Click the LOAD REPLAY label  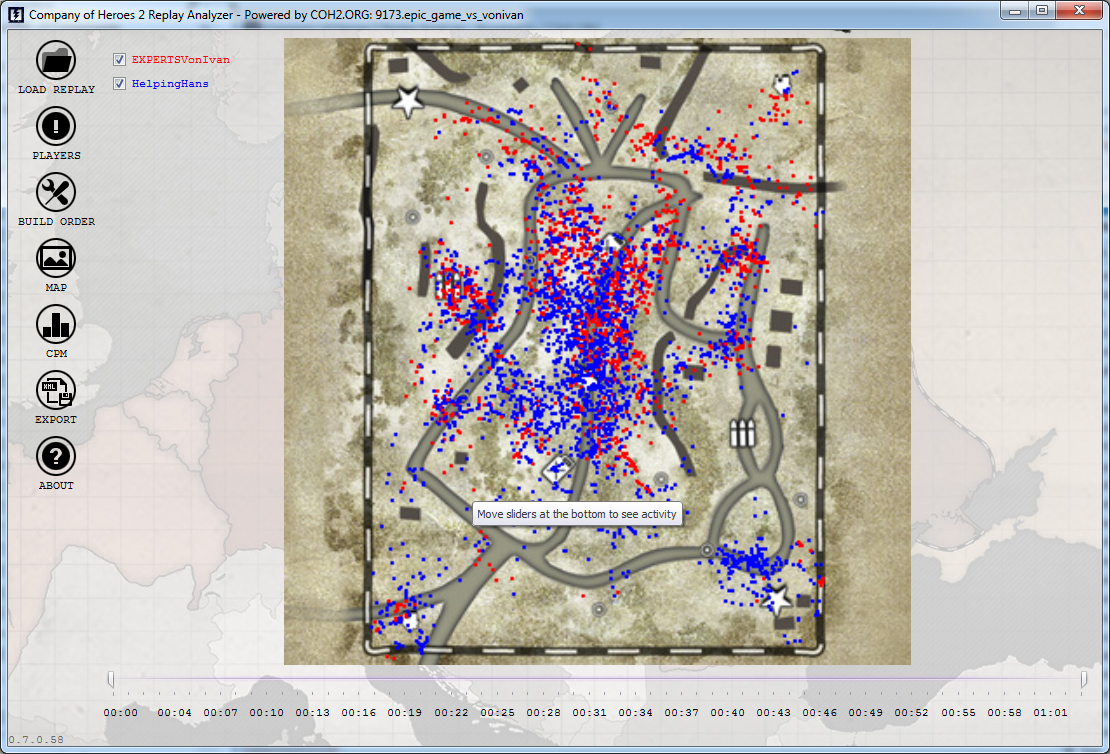[x=57, y=90]
